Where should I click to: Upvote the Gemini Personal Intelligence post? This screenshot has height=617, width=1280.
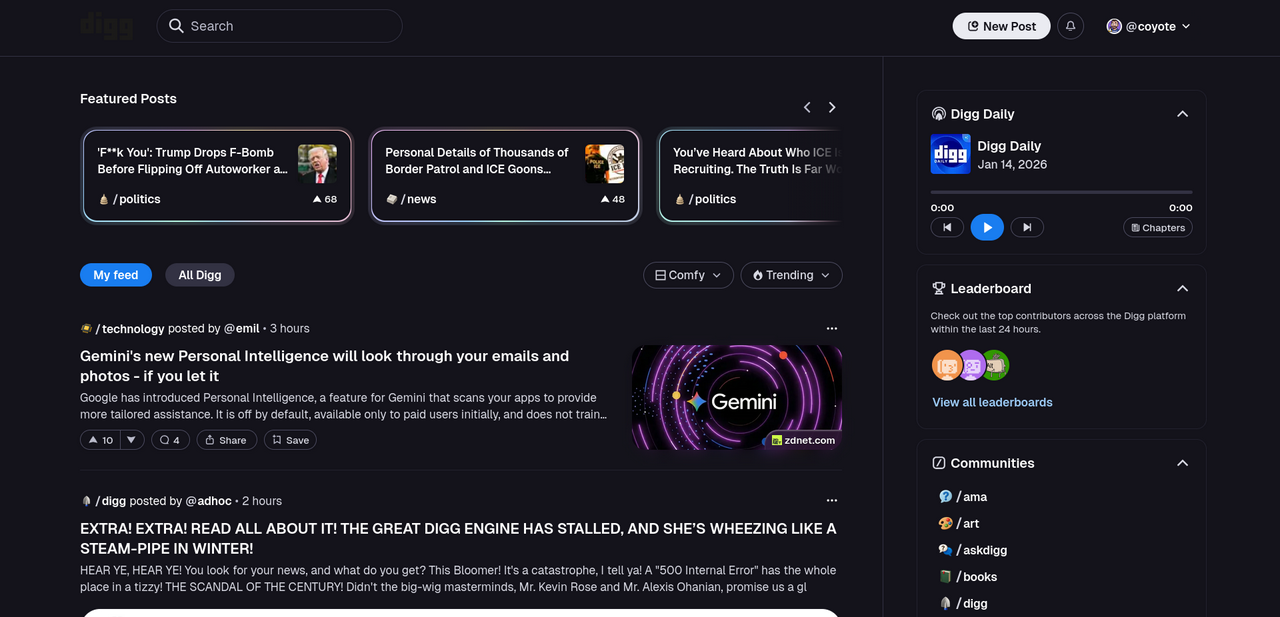click(100, 440)
